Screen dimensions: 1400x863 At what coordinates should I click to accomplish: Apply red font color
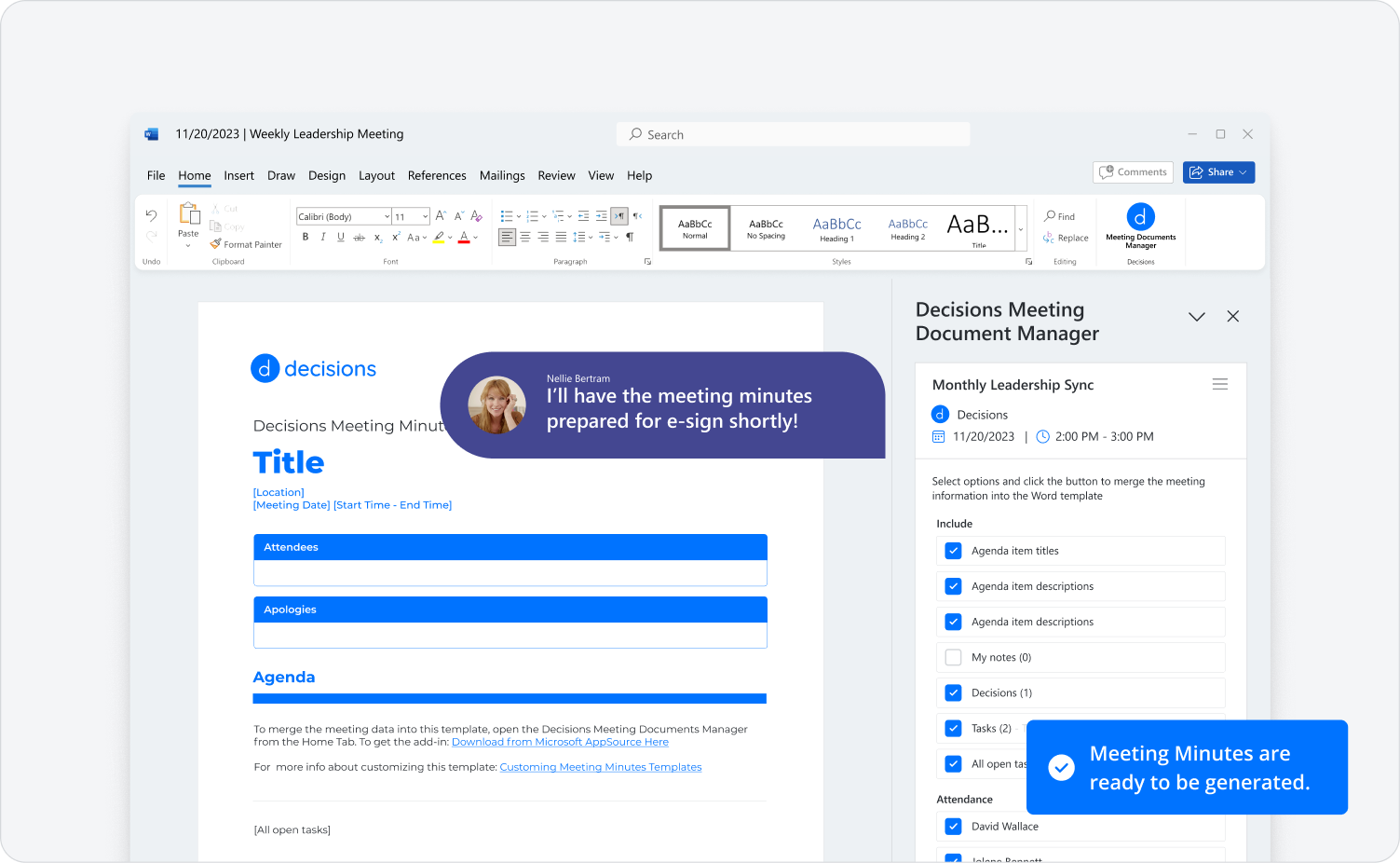click(x=464, y=238)
